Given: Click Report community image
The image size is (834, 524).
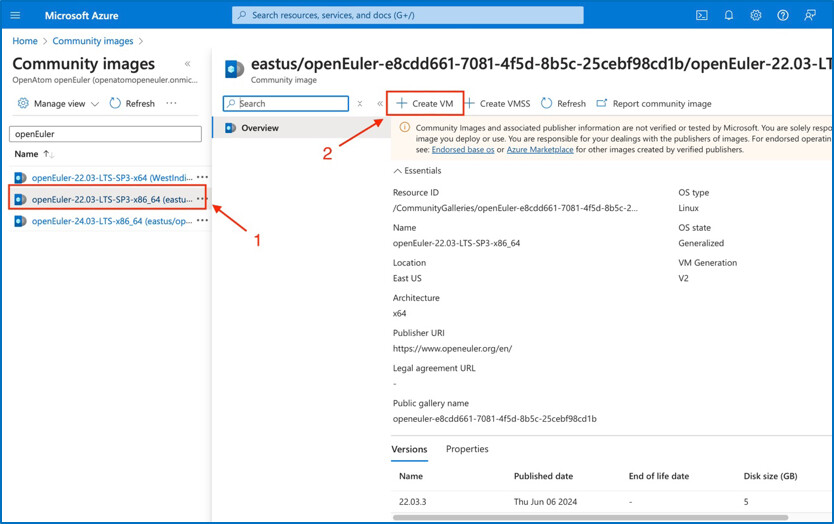Looking at the screenshot, I should tap(654, 103).
